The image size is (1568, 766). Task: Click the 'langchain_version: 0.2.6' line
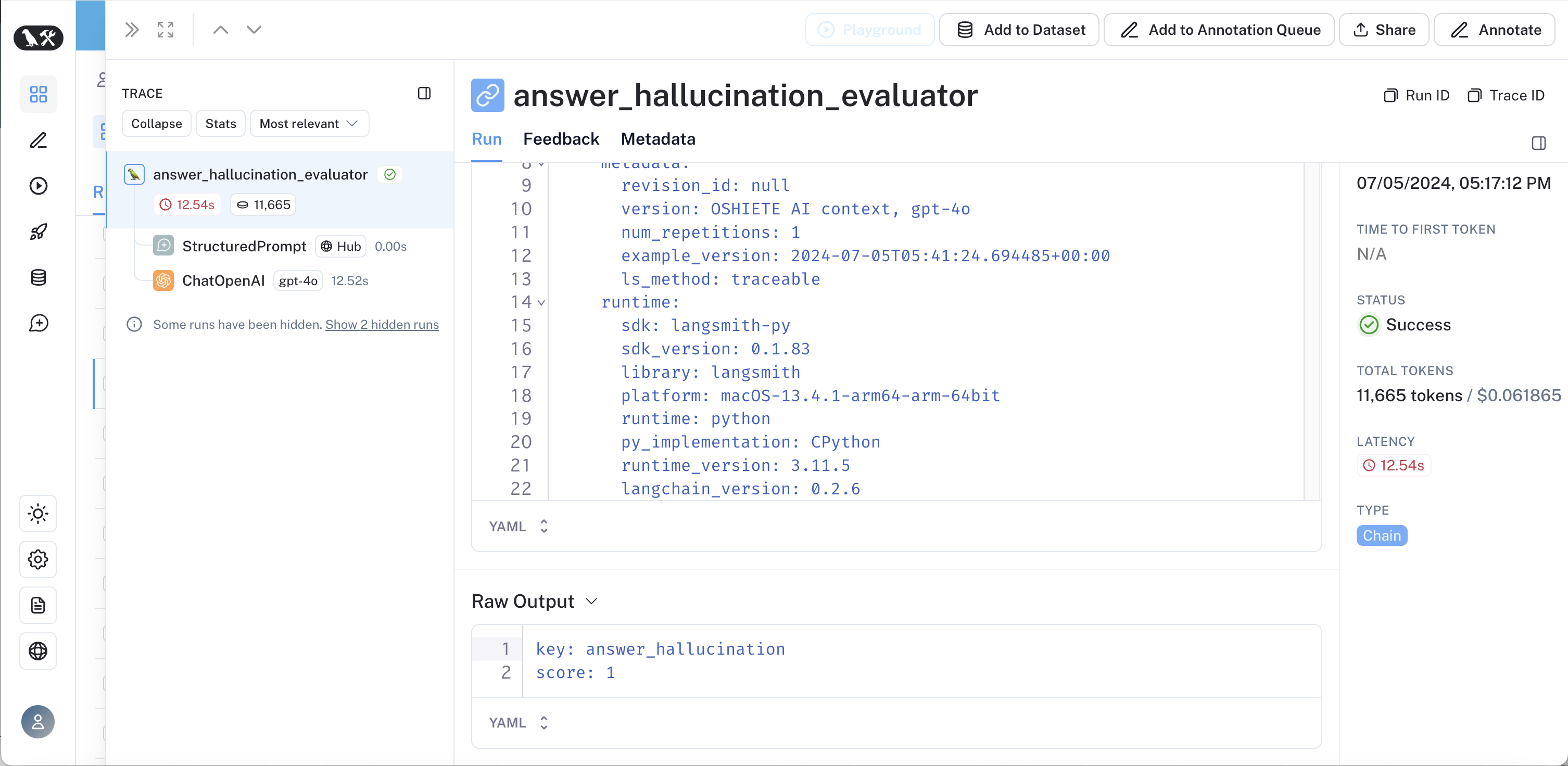coord(740,489)
